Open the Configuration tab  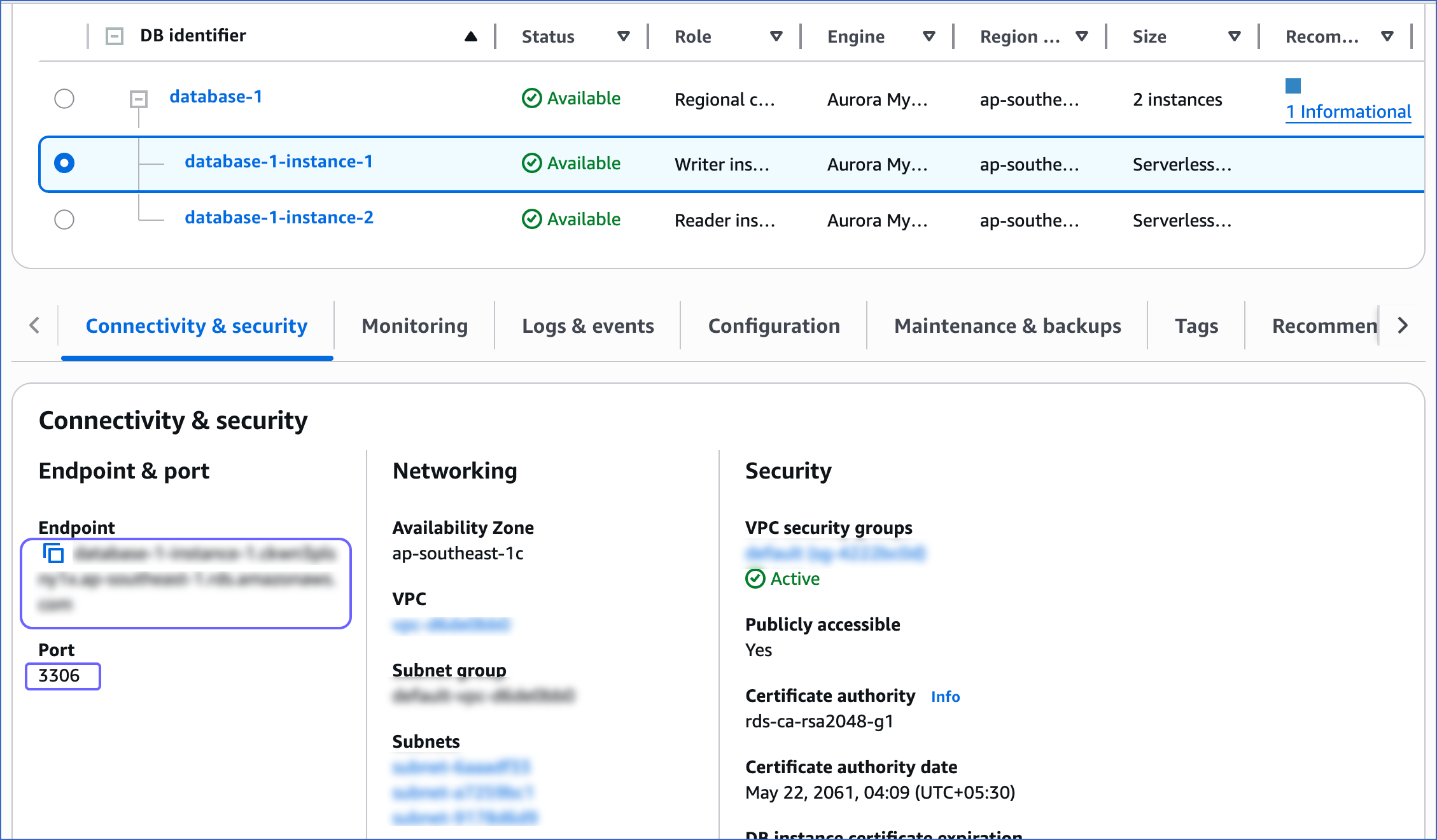(774, 326)
